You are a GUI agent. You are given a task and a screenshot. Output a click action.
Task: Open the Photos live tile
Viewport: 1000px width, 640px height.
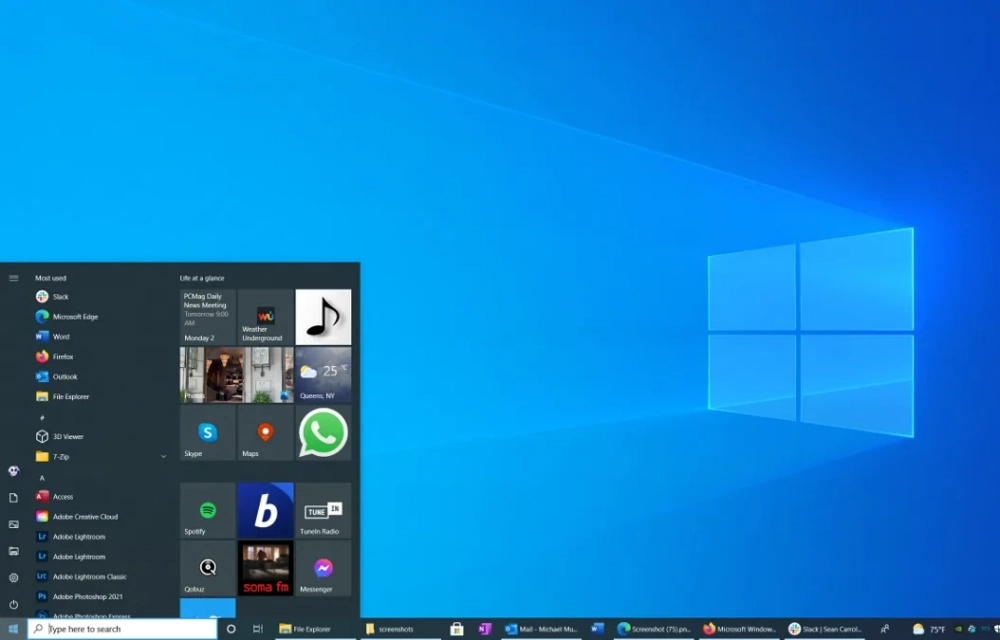coord(237,375)
